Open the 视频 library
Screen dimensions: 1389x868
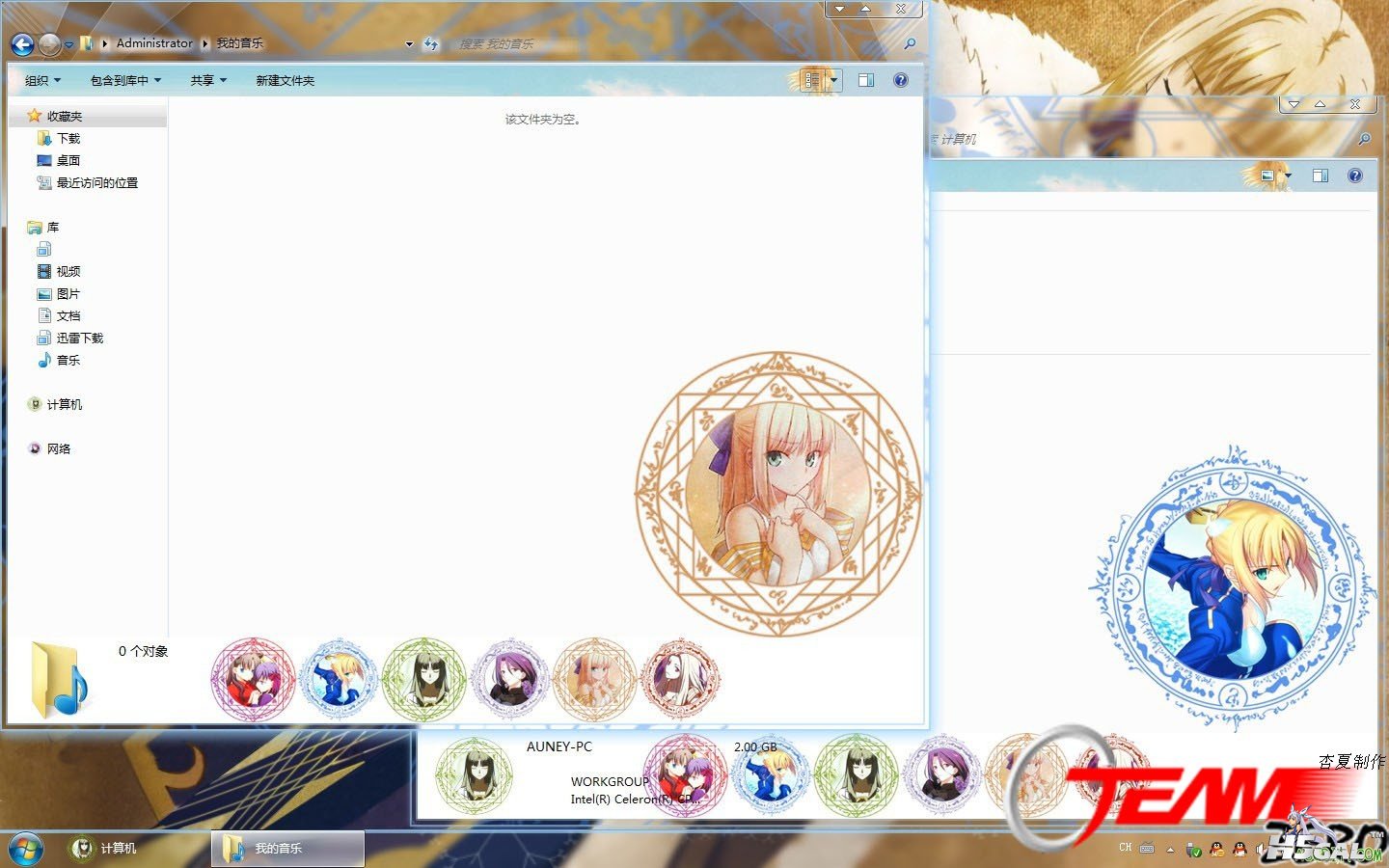pos(68,271)
